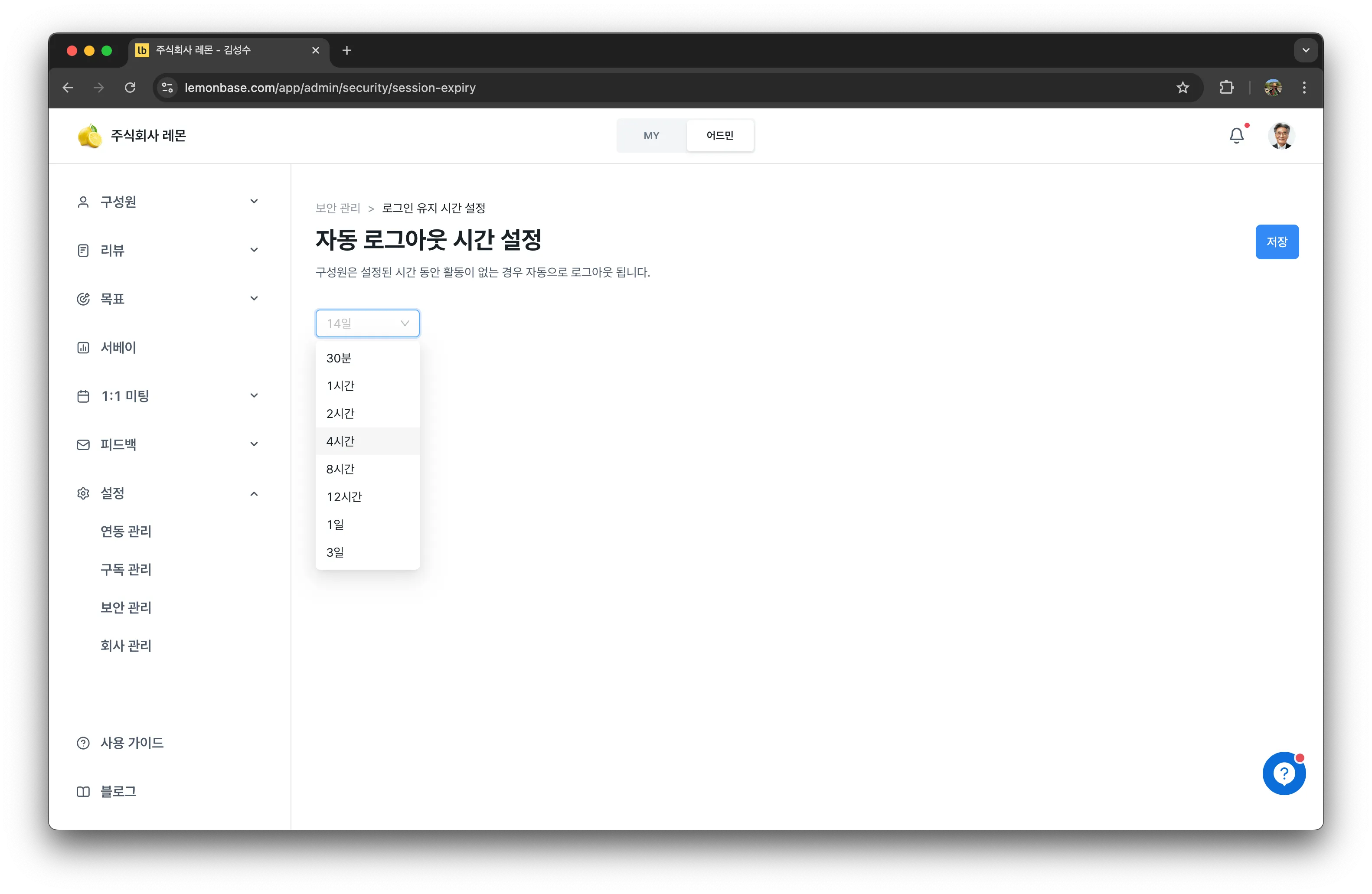View site information icon in address bar

coord(167,88)
